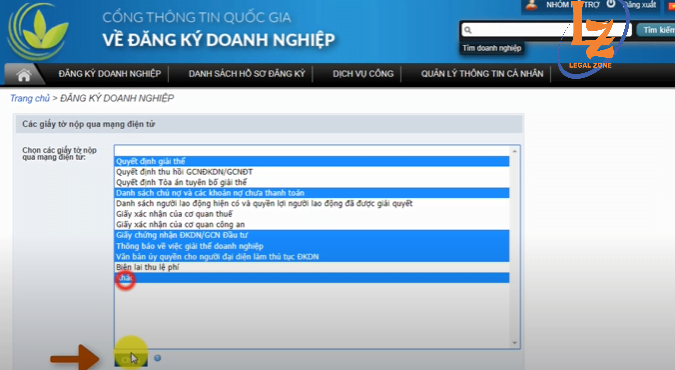This screenshot has height=370, width=675.
Task: Select Danh sách chủ nợ và các khoản nợ item
Action: 312,193
